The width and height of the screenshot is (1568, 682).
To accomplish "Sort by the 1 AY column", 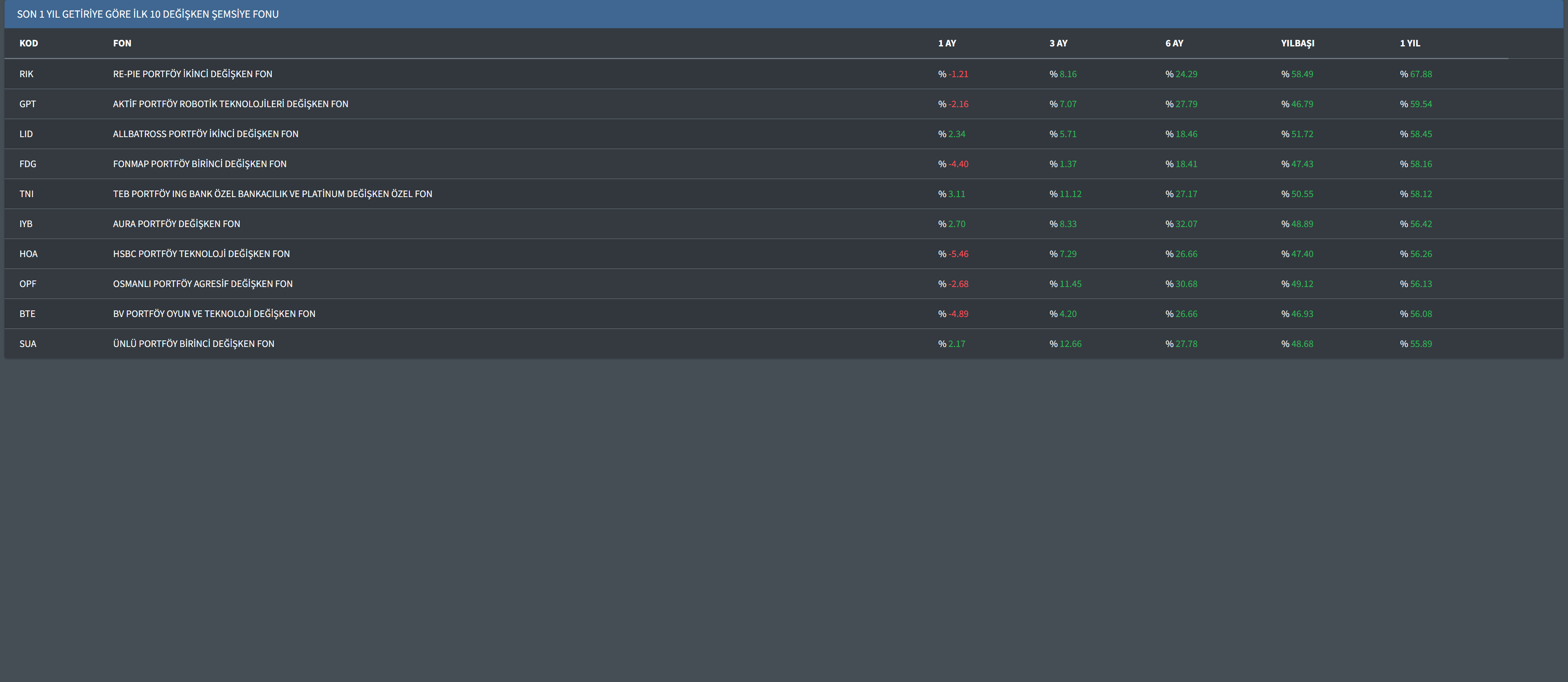I will [946, 43].
